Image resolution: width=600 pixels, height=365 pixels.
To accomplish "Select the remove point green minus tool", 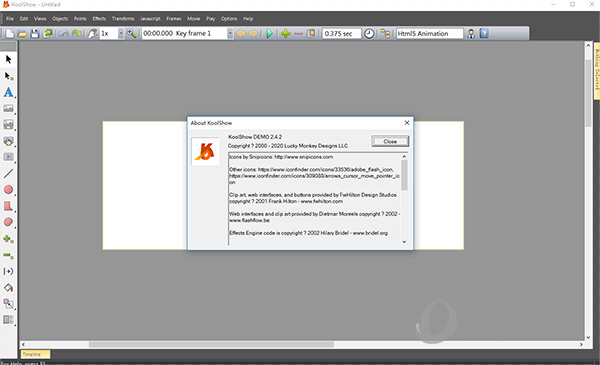I will (8, 255).
